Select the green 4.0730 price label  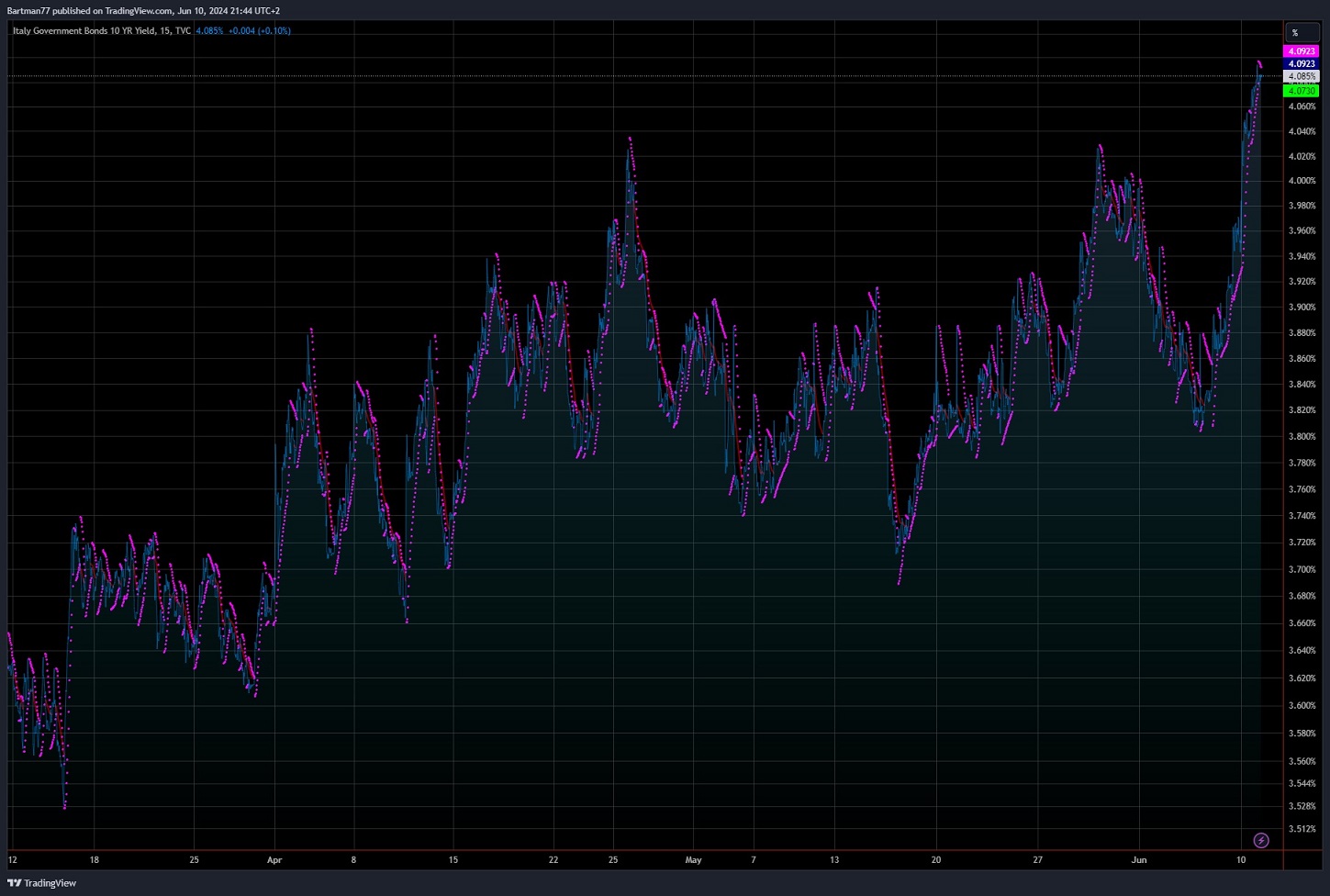click(x=1301, y=91)
